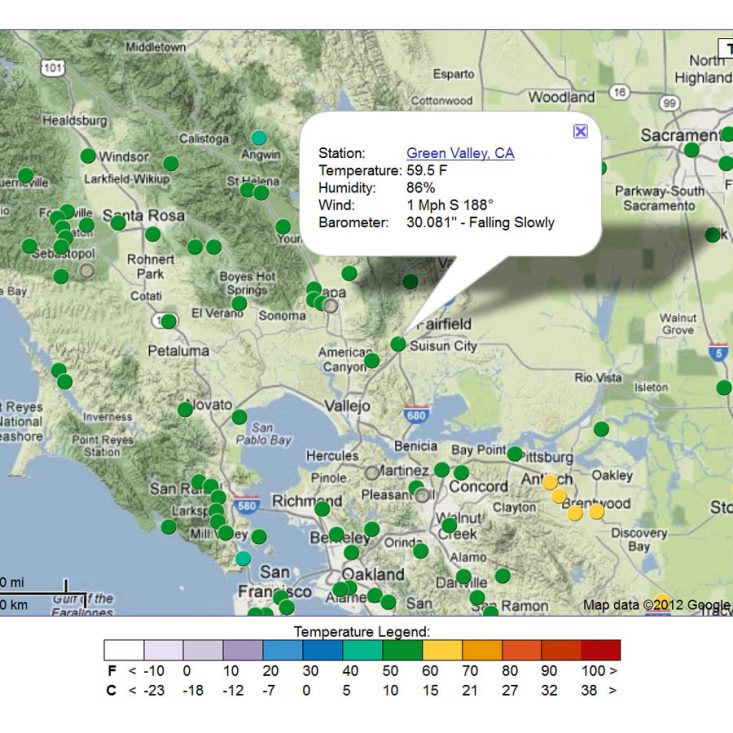The image size is (733, 733).
Task: Select the green marker below Sacramento label
Action: pos(691,150)
